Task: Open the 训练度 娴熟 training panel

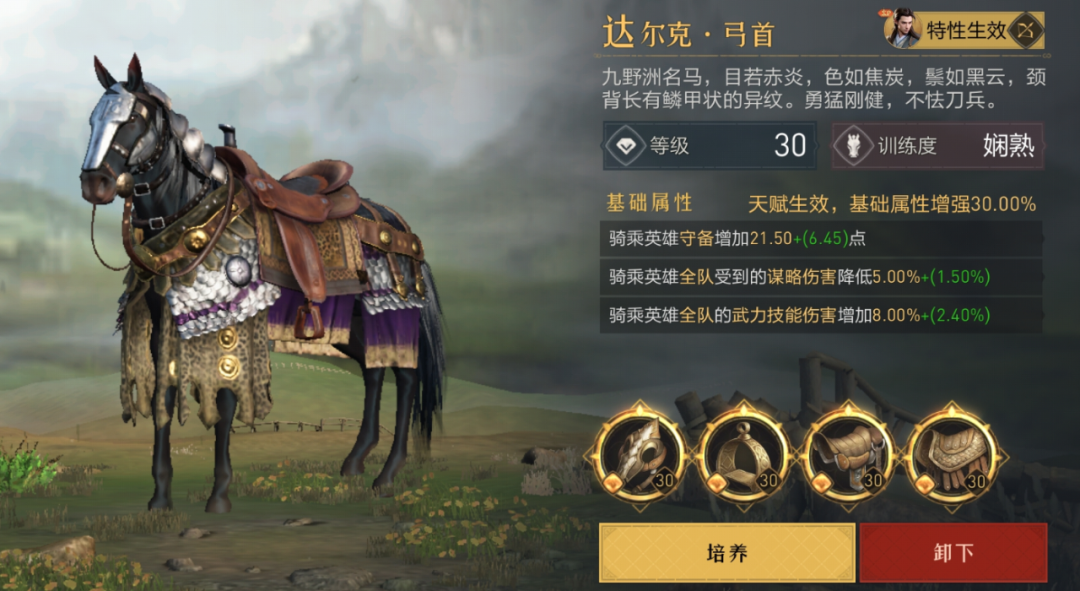Action: click(x=937, y=146)
